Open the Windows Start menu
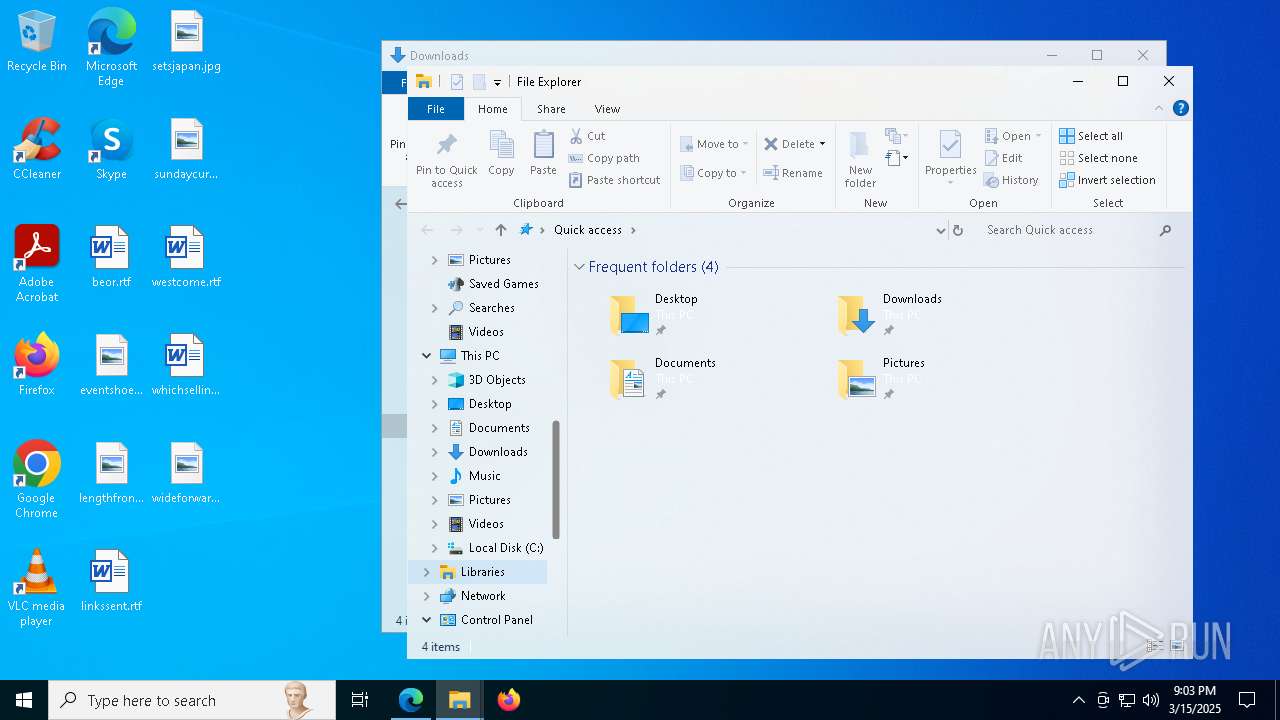 [x=24, y=700]
